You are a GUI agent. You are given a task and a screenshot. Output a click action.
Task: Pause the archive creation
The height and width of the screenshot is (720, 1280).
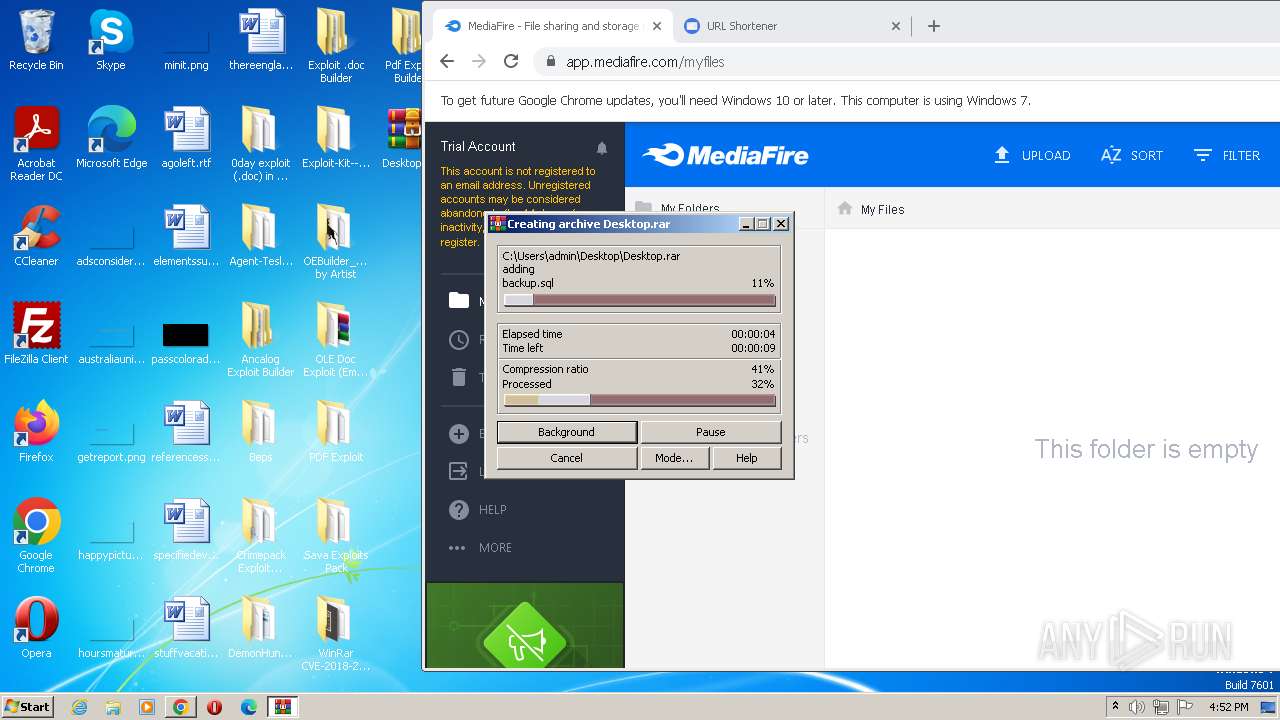pos(710,432)
